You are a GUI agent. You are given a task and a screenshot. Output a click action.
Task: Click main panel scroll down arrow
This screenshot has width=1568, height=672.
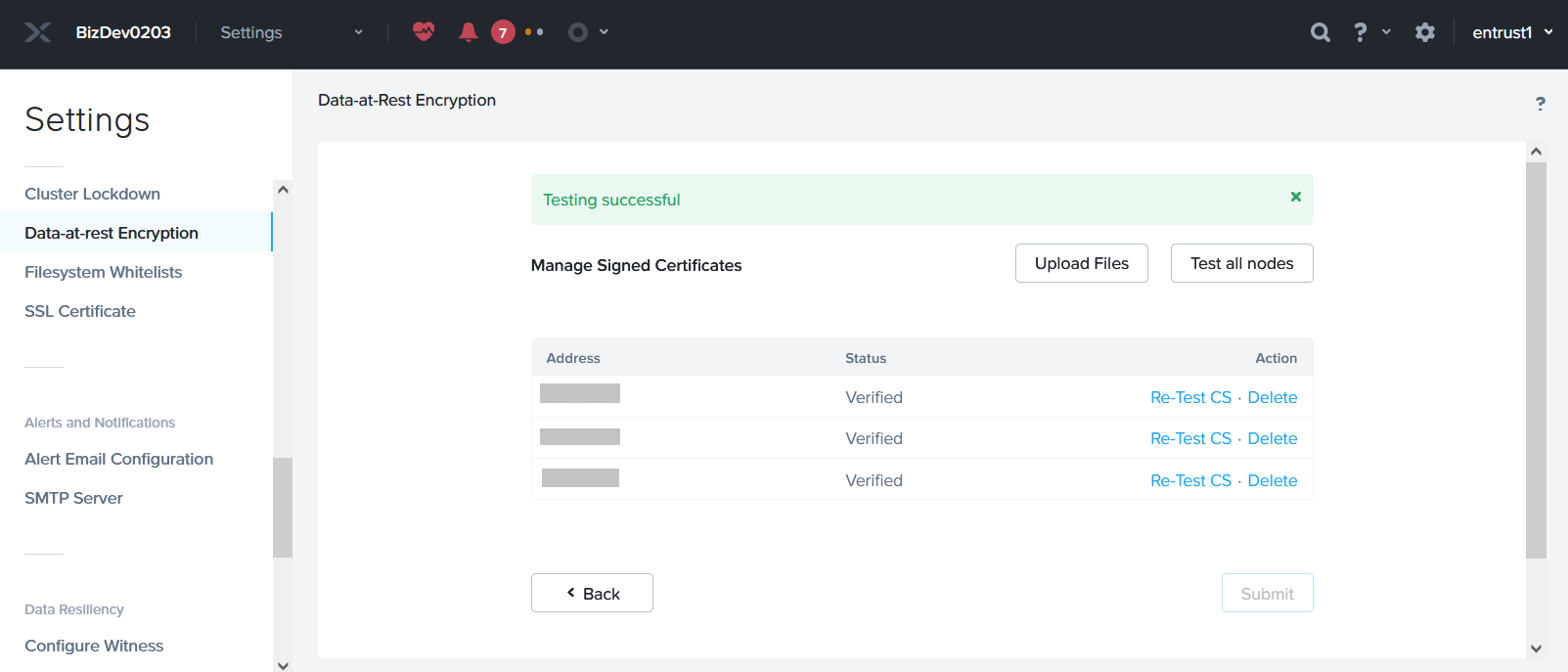coord(1536,648)
